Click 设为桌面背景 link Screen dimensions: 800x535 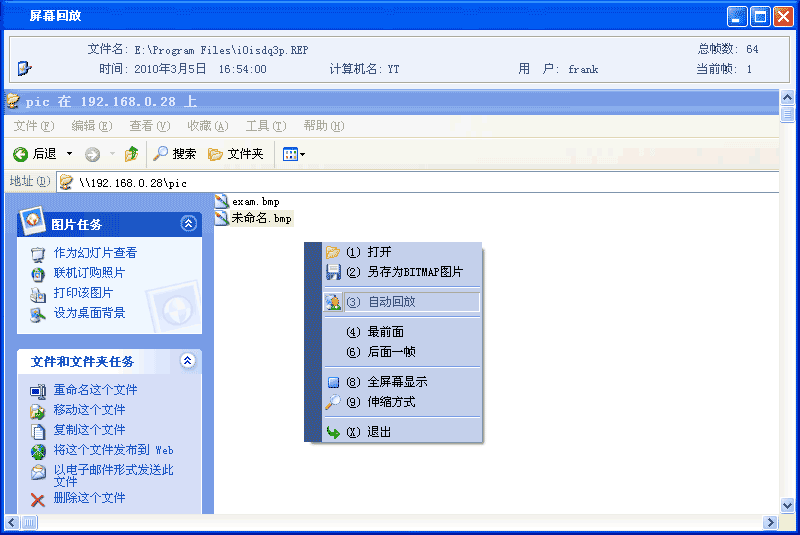(x=89, y=313)
